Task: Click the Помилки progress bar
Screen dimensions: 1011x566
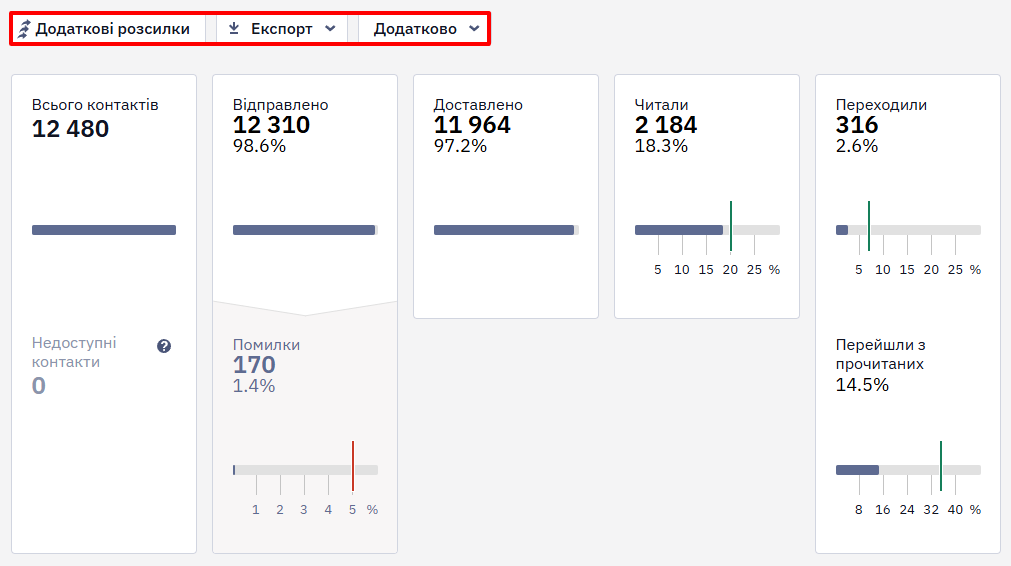Action: tap(305, 470)
